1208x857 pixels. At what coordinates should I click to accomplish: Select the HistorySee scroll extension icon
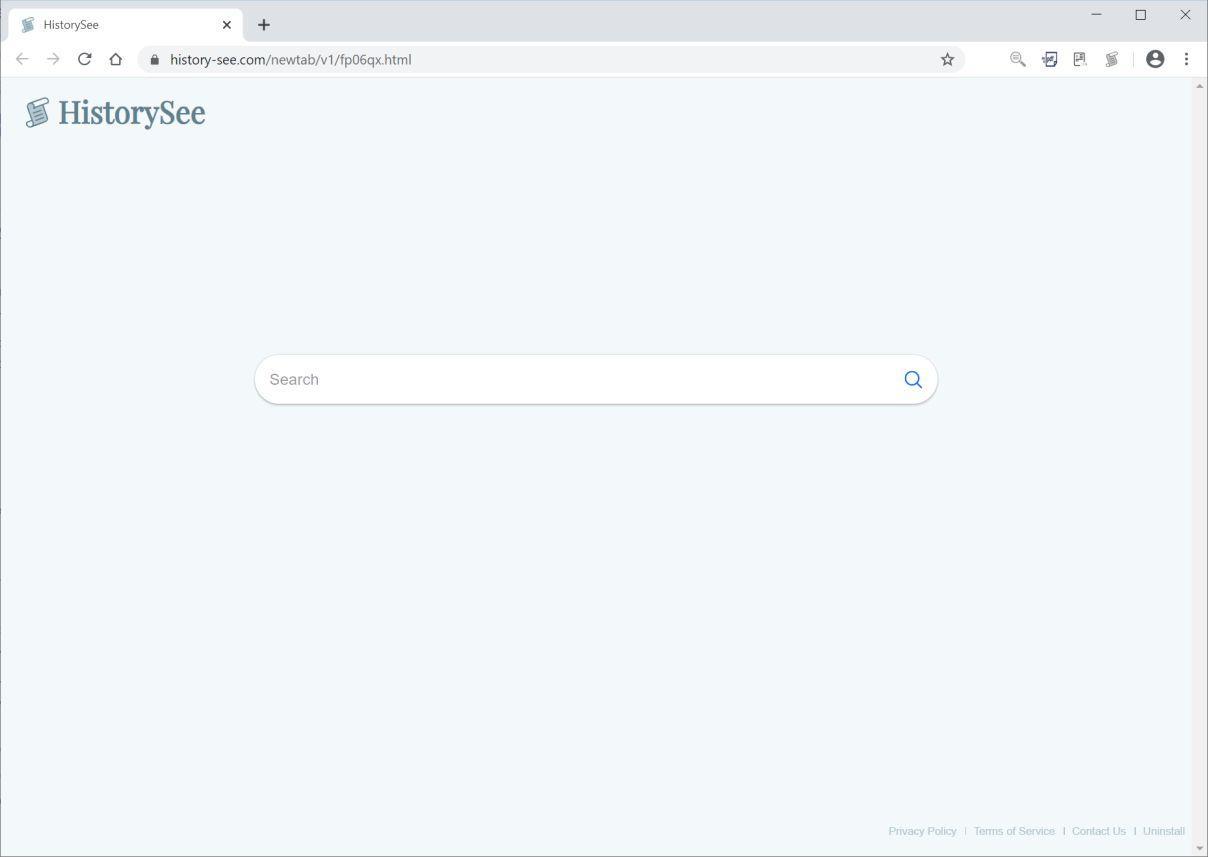1111,59
